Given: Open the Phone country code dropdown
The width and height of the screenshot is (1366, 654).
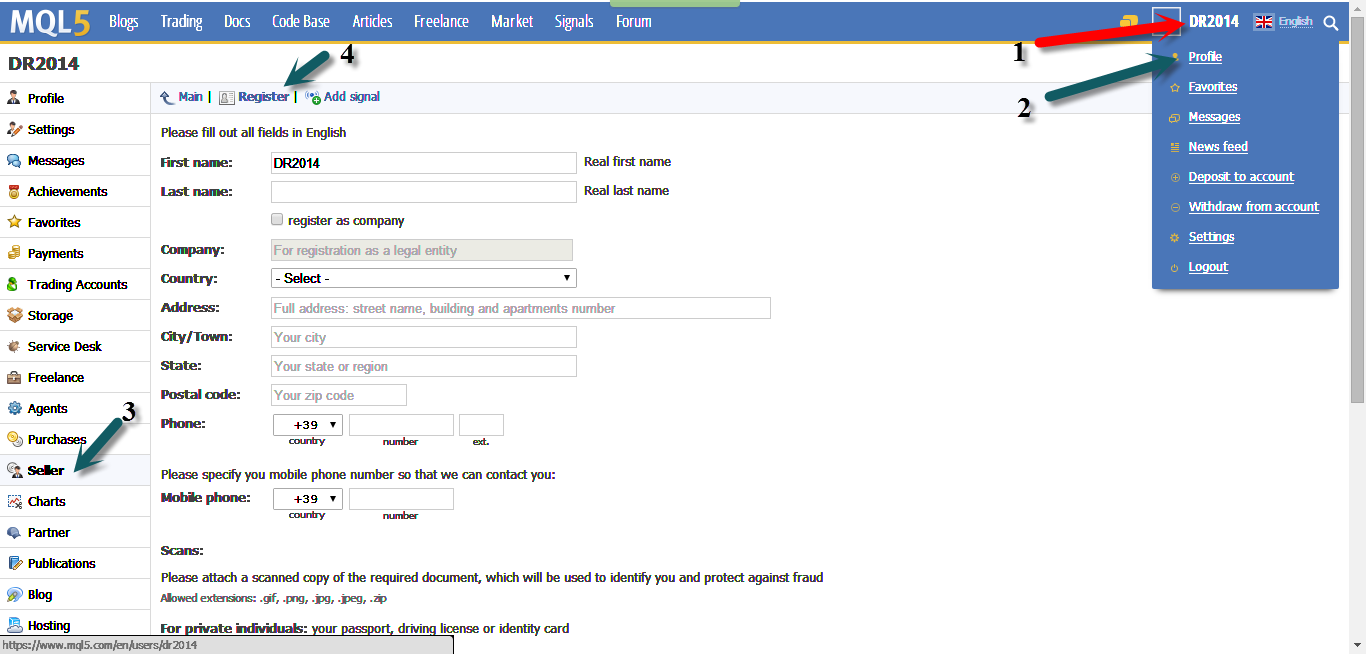Looking at the screenshot, I should tap(308, 425).
